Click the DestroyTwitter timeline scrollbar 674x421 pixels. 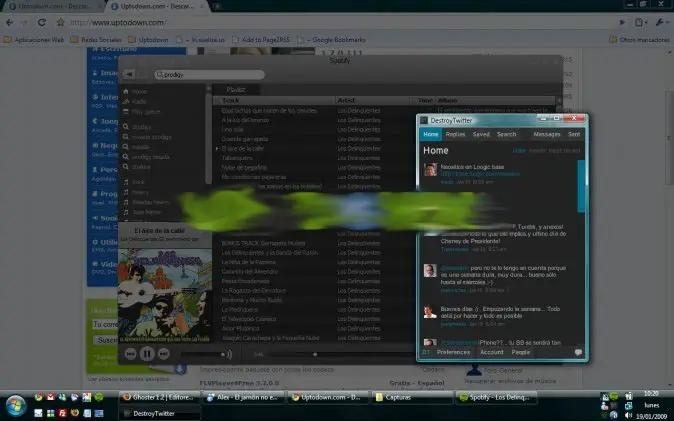[x=581, y=187]
